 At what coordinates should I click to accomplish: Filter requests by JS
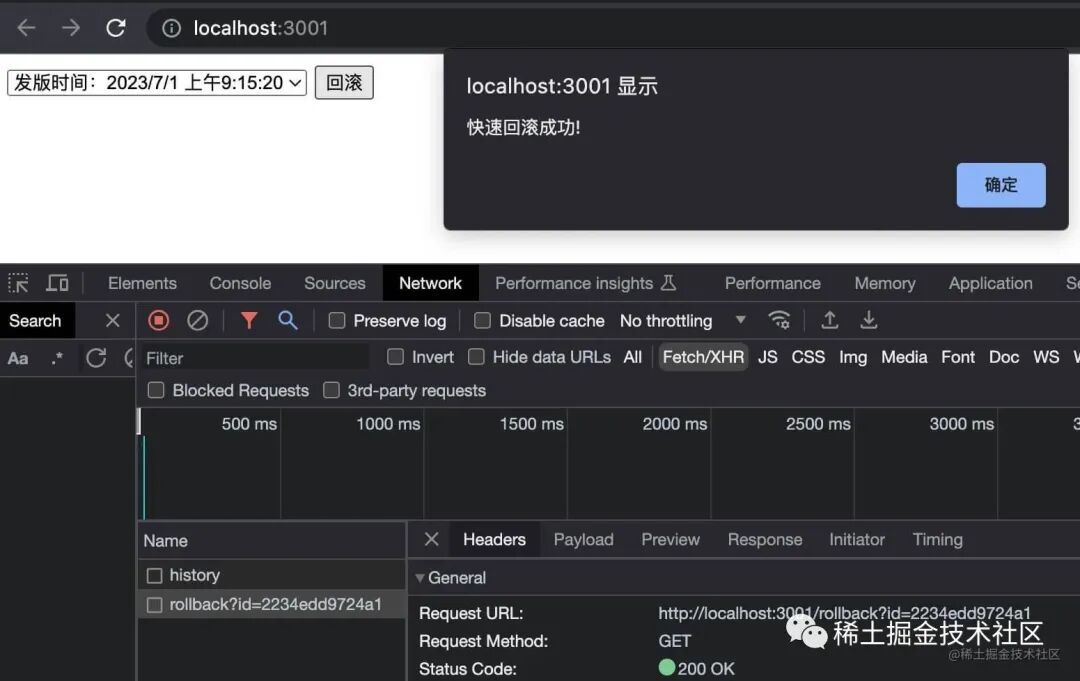(767, 357)
